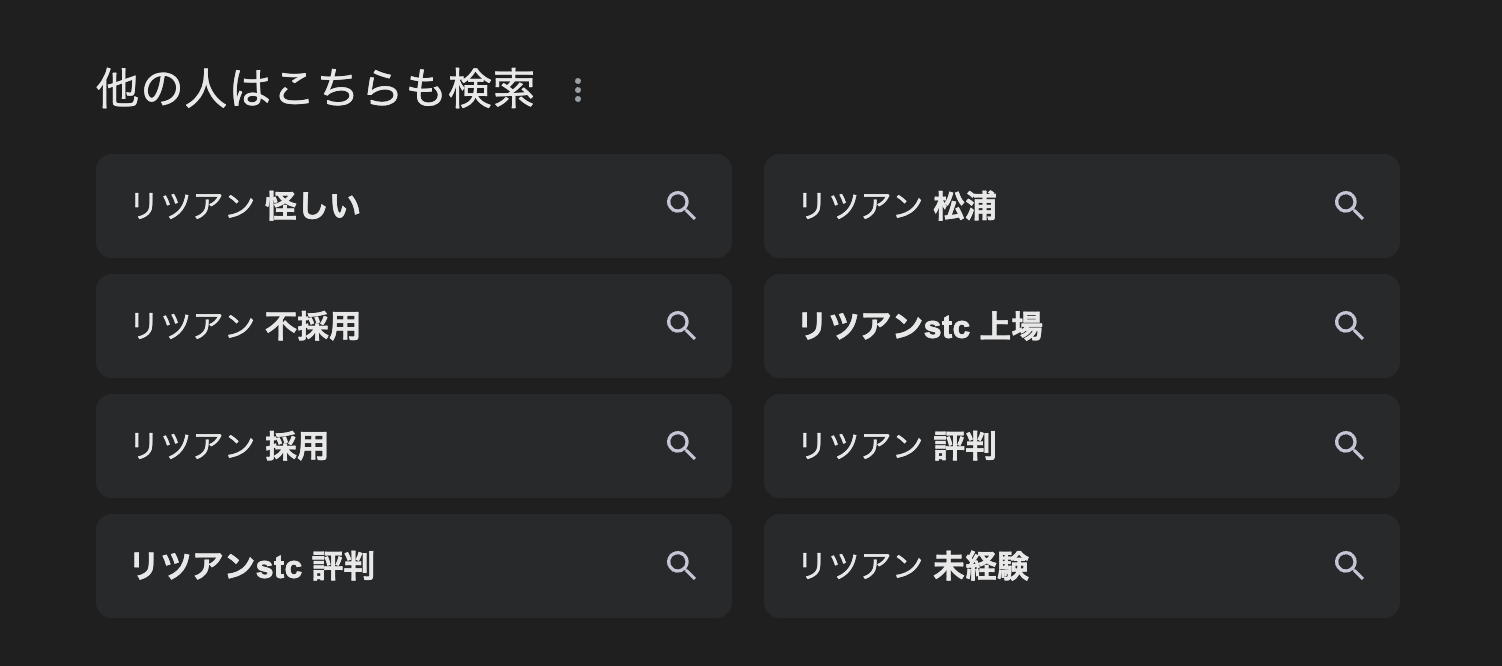Screen dimensions: 1502x666
Task: Select the magnifier icon beside リツアン 評判
Action: tap(1349, 446)
